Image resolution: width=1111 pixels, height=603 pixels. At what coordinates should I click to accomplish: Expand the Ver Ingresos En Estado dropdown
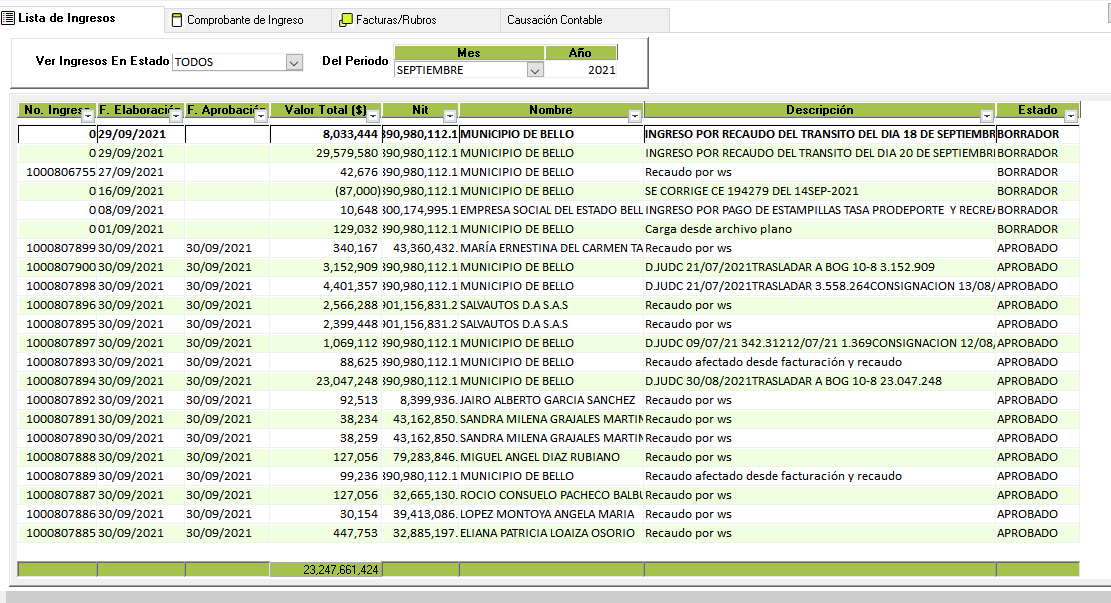(294, 62)
